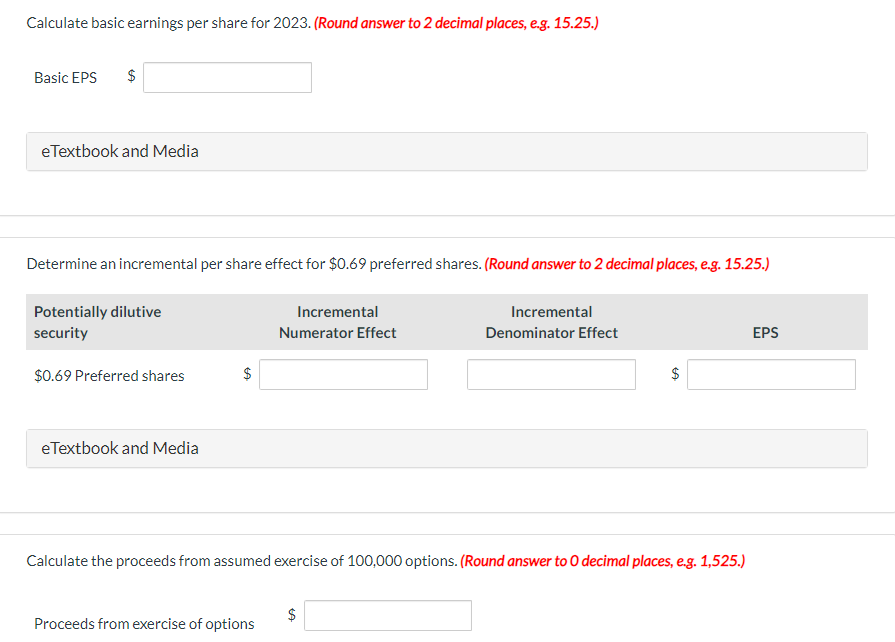This screenshot has height=642, width=895.
Task: Click the 'Incremental Denominator Effect' column header
Action: (x=551, y=322)
